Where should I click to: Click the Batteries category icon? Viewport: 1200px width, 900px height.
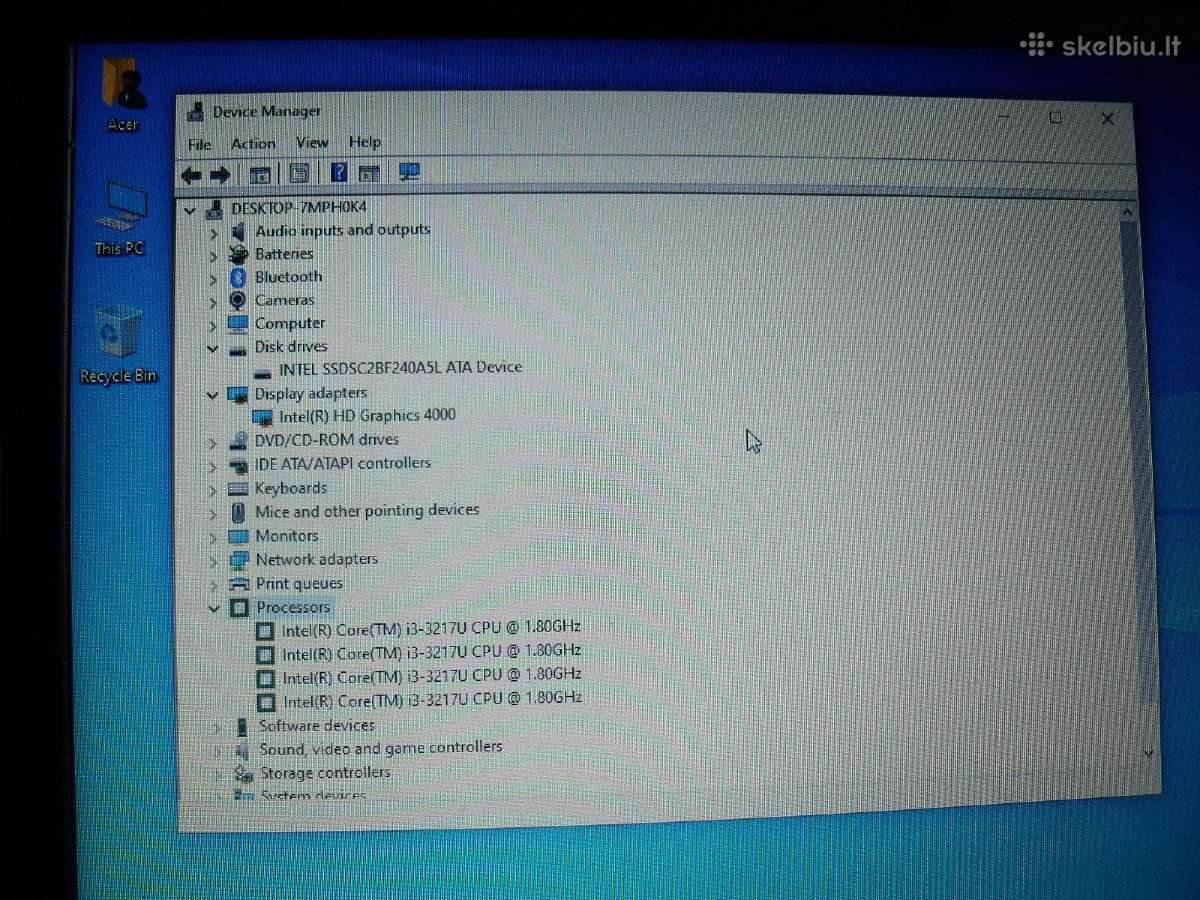click(x=238, y=254)
